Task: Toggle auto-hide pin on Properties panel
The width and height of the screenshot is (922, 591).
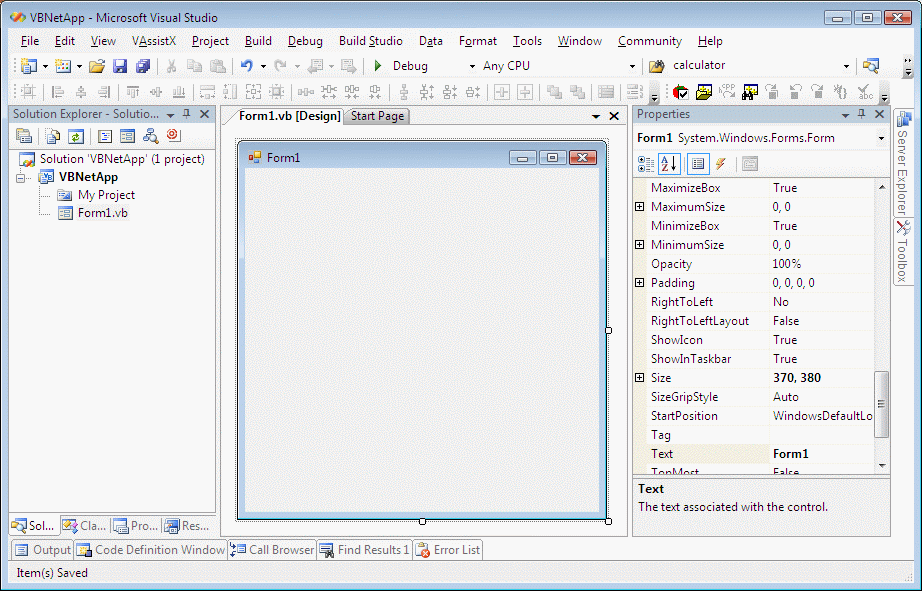Action: pyautogui.click(x=861, y=114)
